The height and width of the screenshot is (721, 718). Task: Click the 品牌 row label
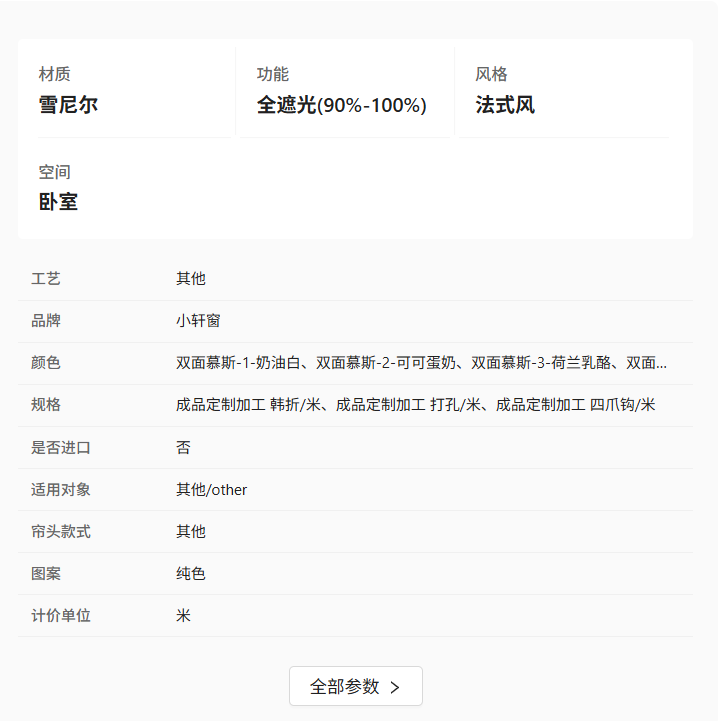pos(46,320)
